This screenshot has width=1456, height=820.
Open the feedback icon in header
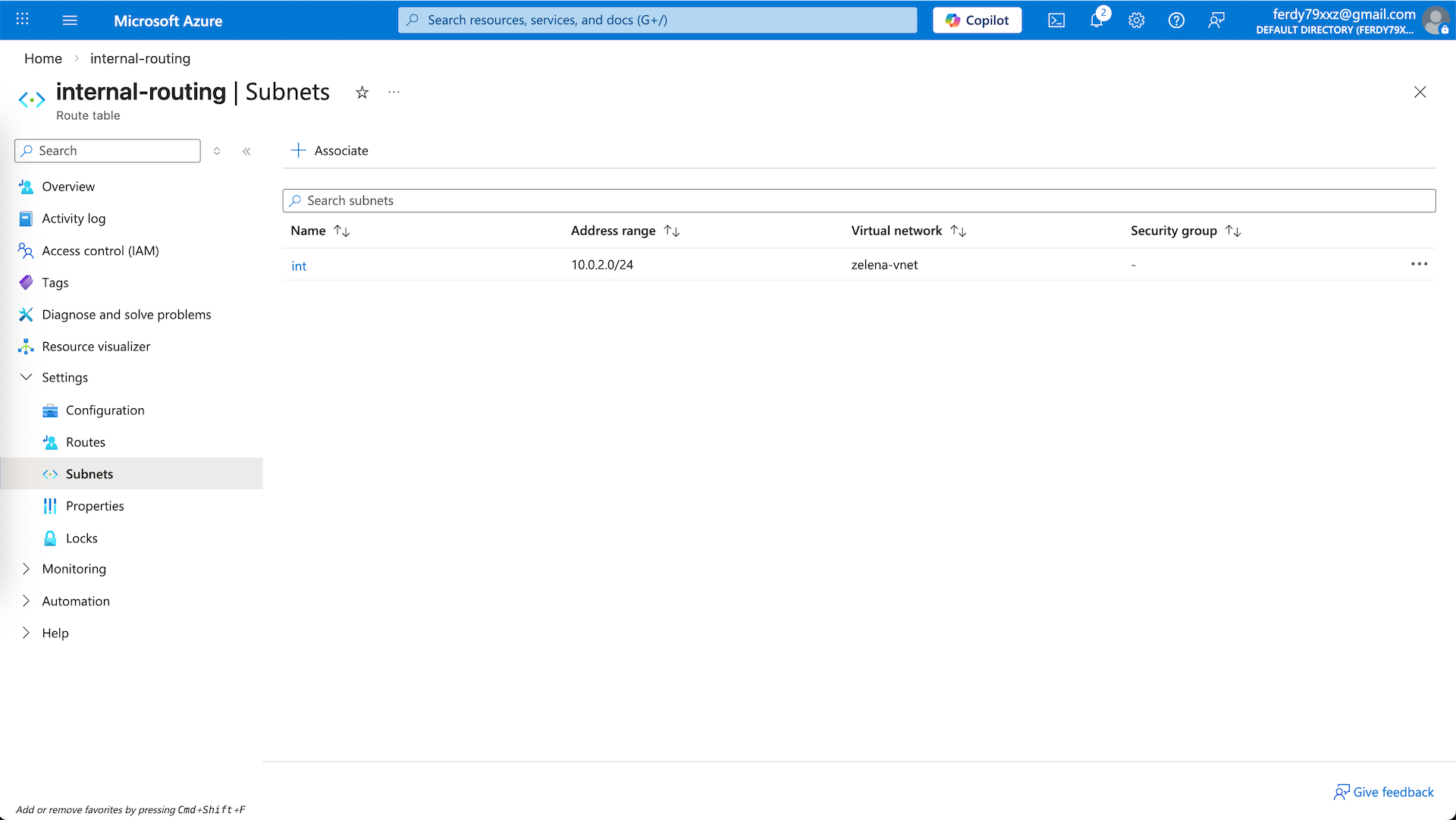(x=1216, y=20)
